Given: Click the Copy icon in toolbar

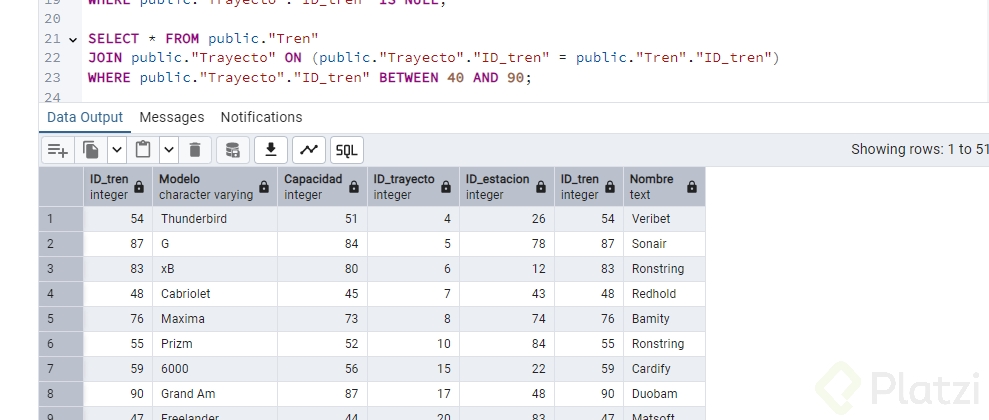Looking at the screenshot, I should (91, 150).
